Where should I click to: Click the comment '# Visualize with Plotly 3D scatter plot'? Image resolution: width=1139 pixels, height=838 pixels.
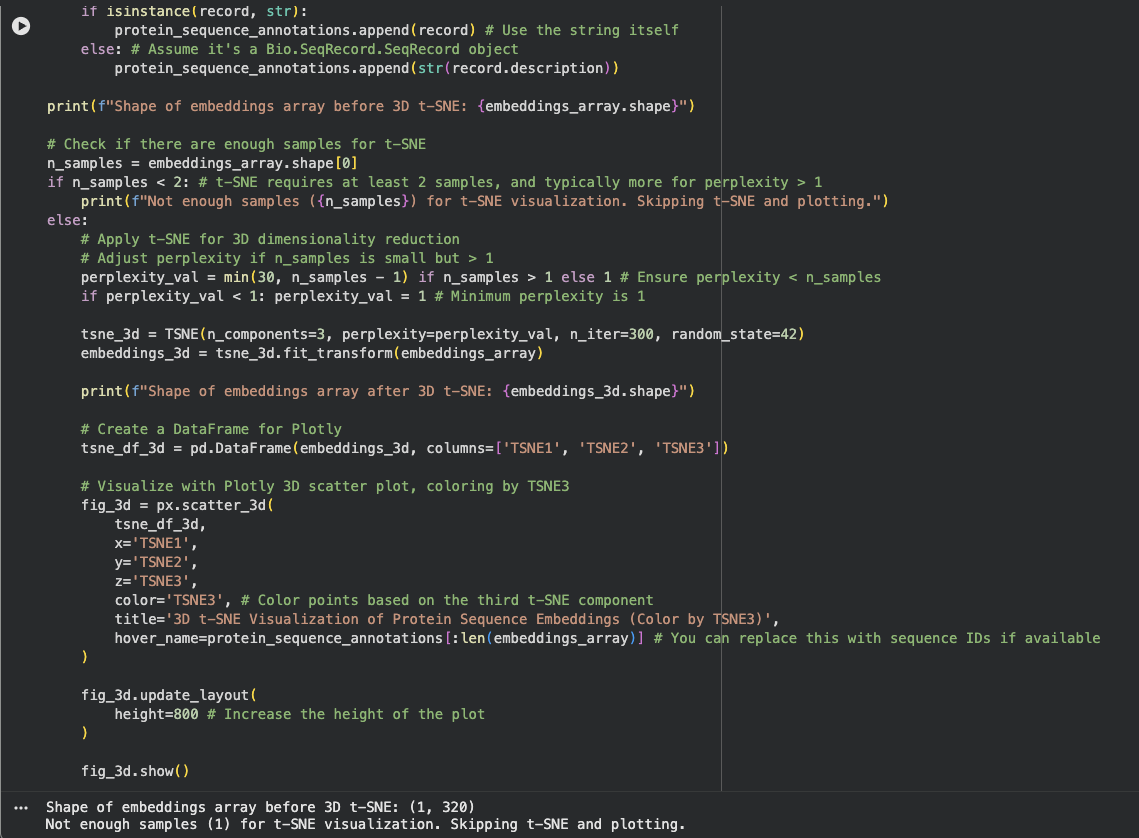325,487
